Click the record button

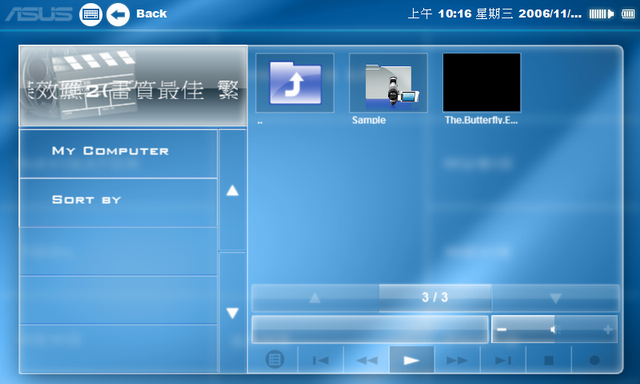(595, 360)
